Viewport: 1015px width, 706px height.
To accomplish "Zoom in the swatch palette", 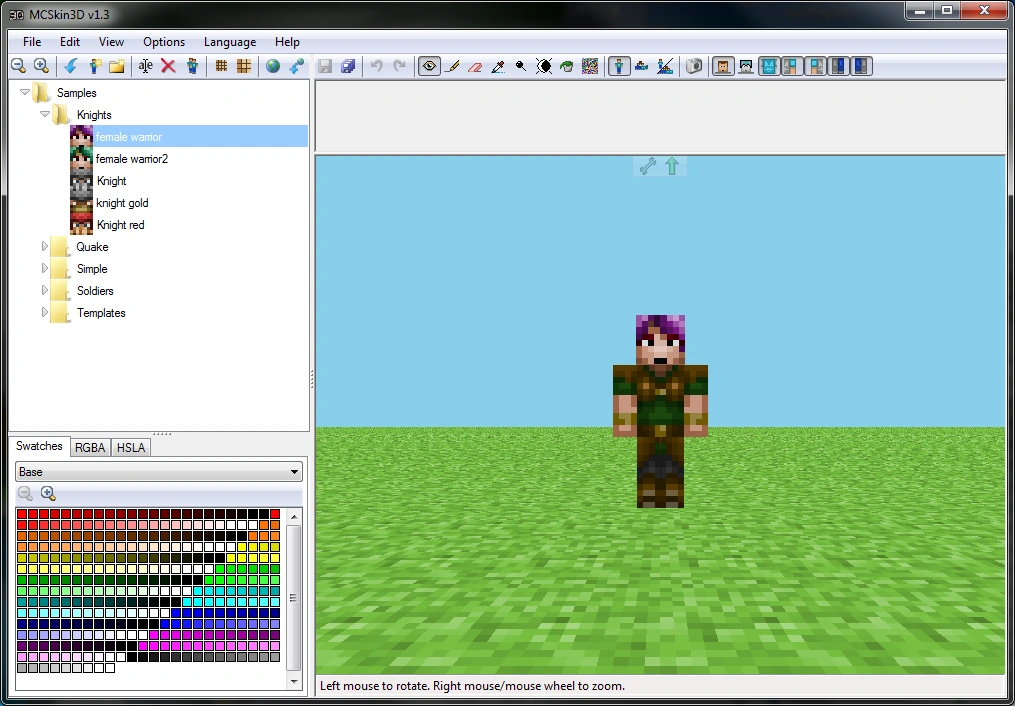I will click(48, 494).
